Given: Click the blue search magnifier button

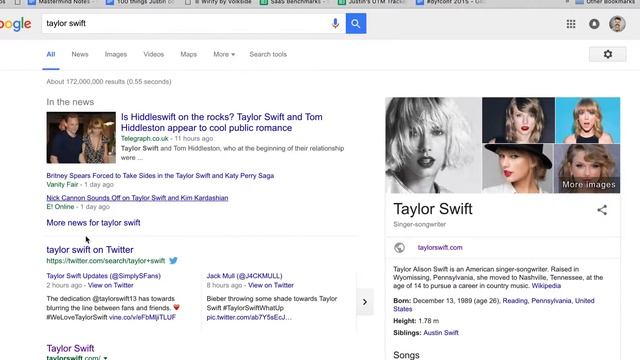Looking at the screenshot, I should coord(356,23).
